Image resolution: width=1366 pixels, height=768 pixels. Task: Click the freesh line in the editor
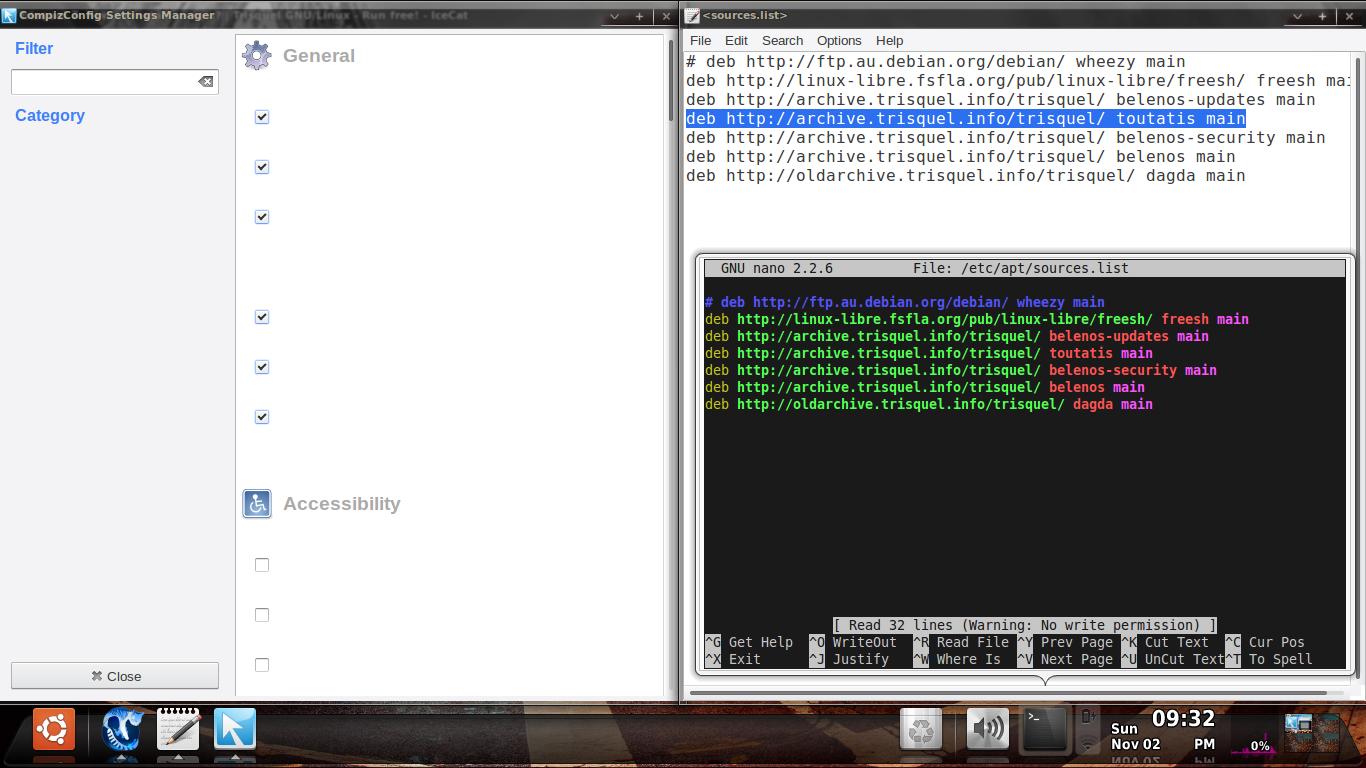(x=1018, y=81)
